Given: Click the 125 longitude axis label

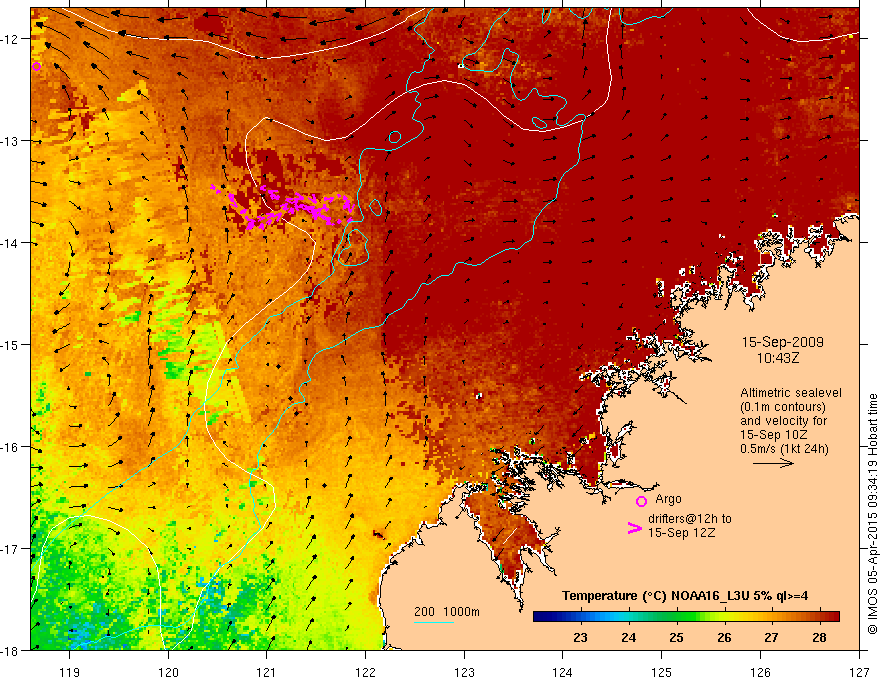Looking at the screenshot, I should [x=662, y=672].
